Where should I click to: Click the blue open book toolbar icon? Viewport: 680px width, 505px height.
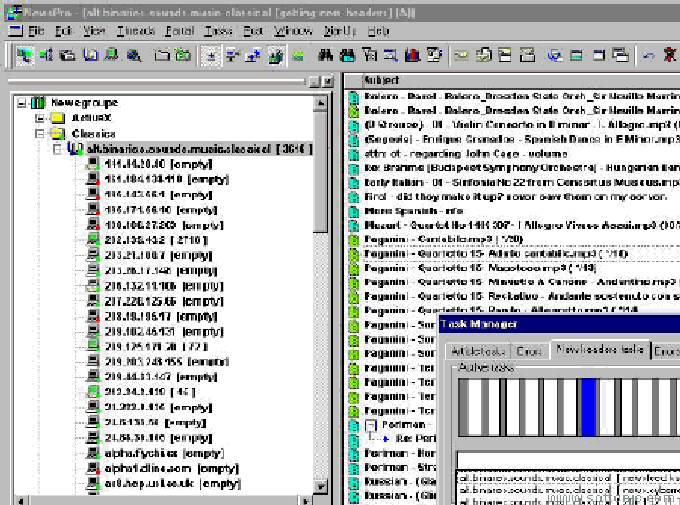[x=91, y=56]
